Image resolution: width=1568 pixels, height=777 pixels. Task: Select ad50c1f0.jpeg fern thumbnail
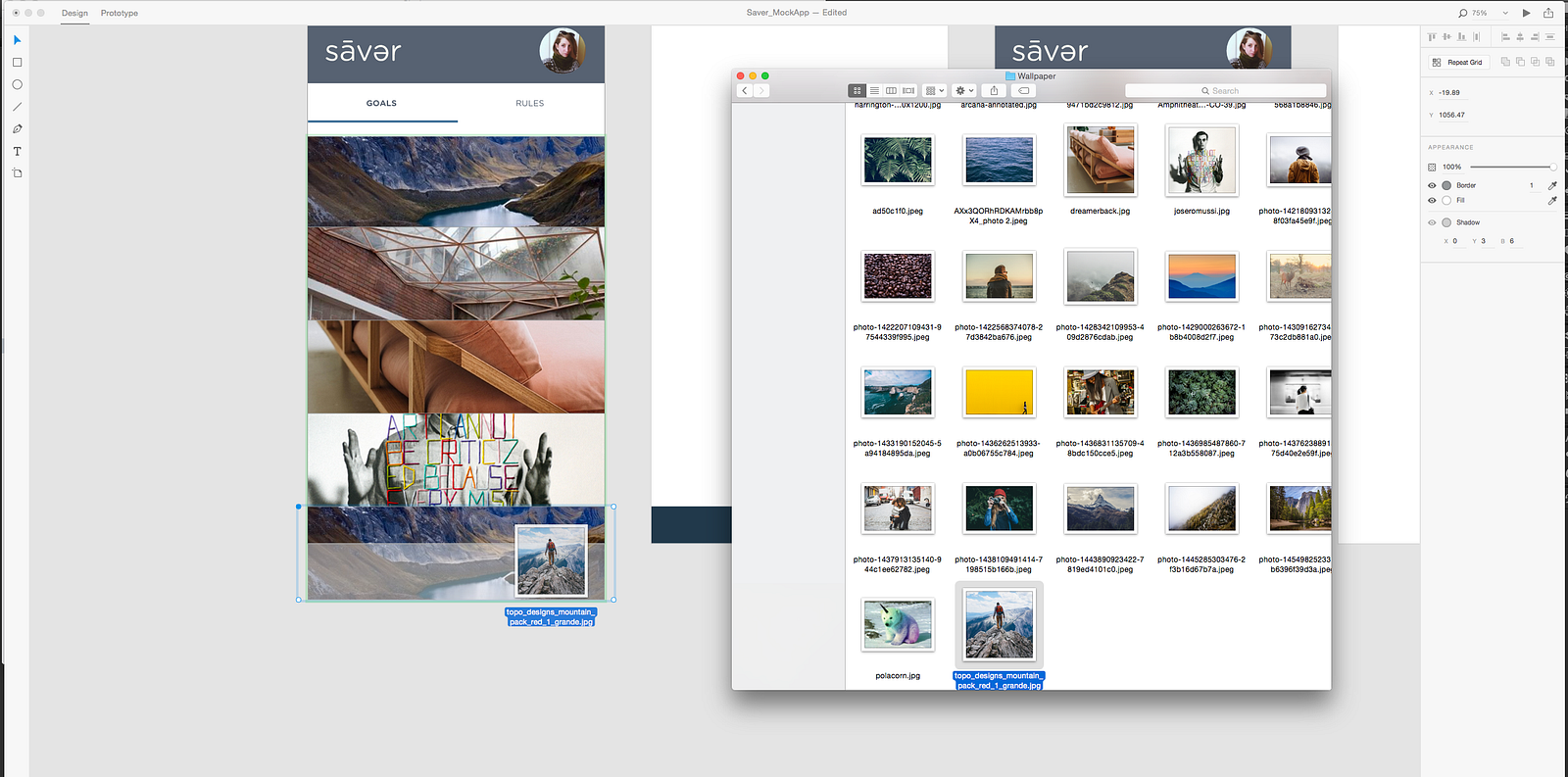(898, 160)
